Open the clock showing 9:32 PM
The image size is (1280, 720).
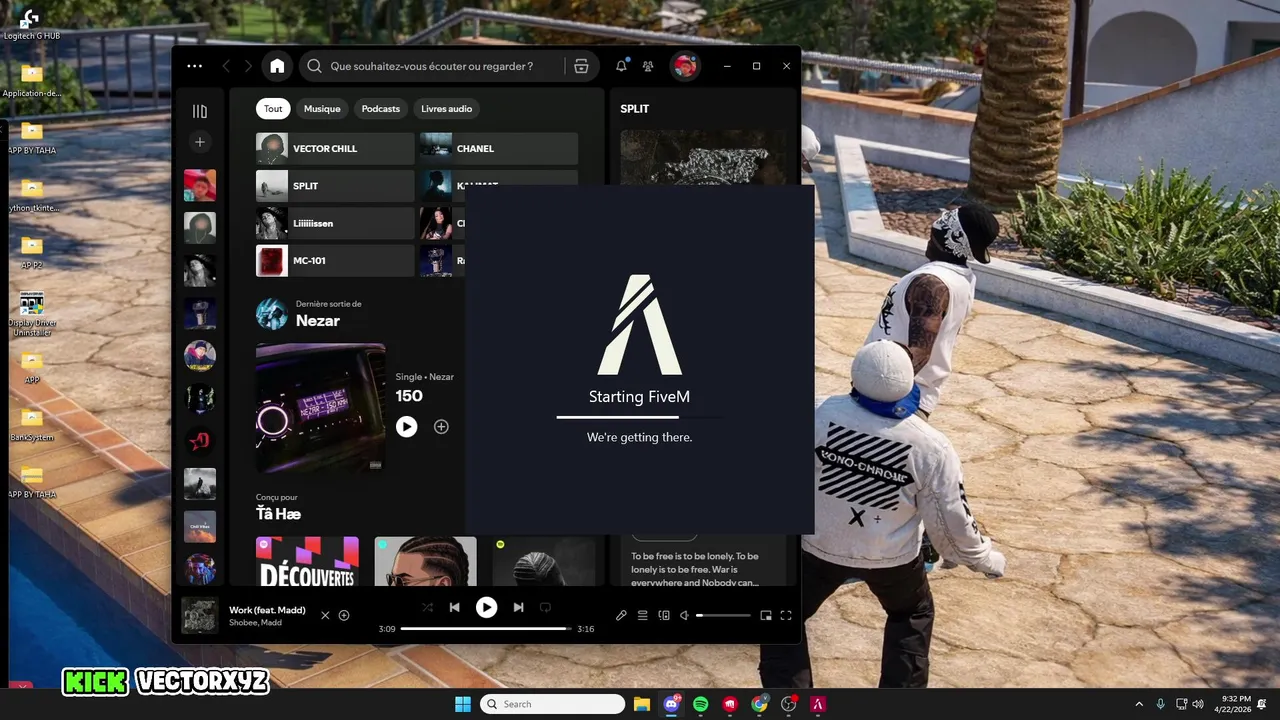[x=1235, y=704]
